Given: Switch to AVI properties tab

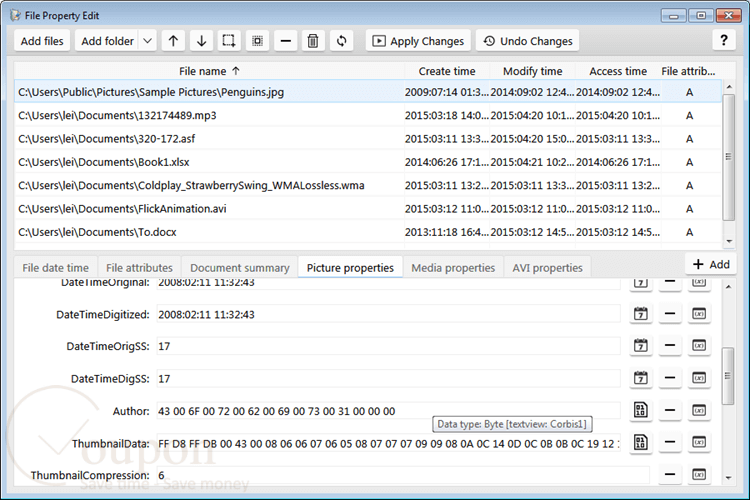Looking at the screenshot, I should click(x=548, y=267).
